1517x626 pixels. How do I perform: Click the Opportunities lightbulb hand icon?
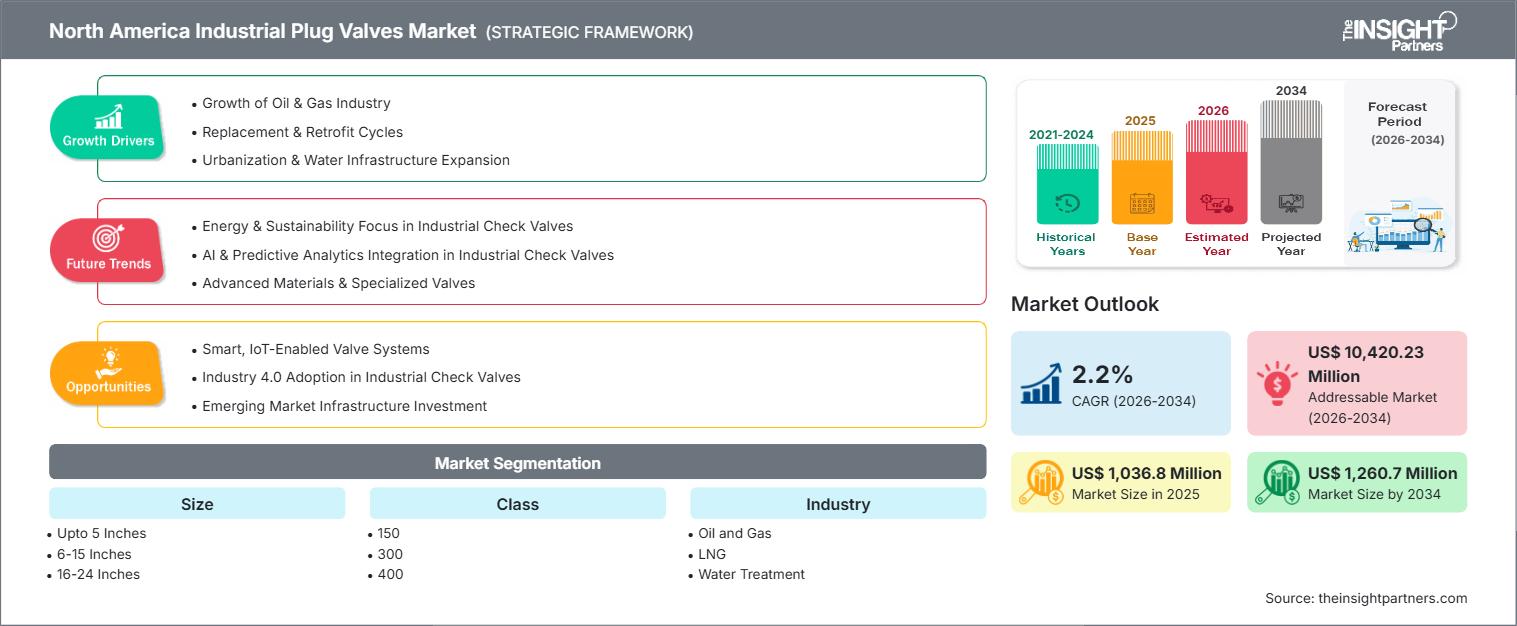coord(108,361)
